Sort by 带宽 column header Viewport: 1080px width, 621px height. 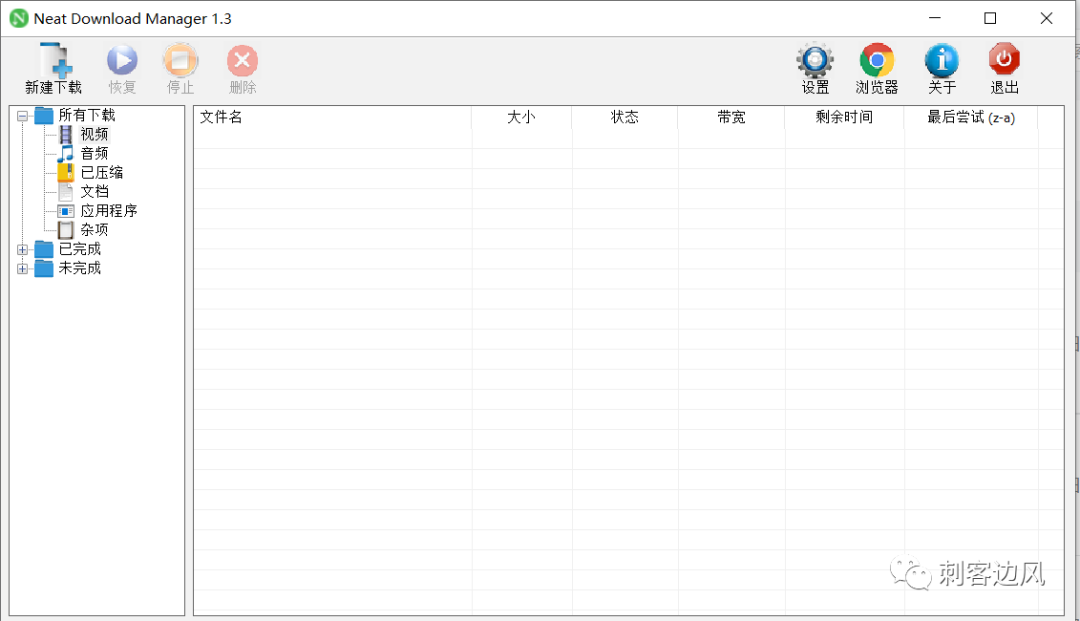(731, 117)
